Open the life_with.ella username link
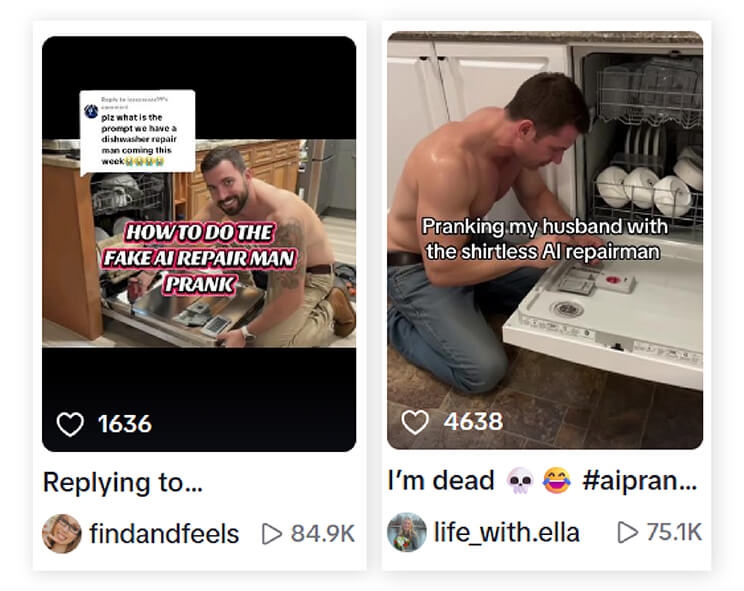Image resolution: width=744 pixels, height=591 pixels. (507, 532)
